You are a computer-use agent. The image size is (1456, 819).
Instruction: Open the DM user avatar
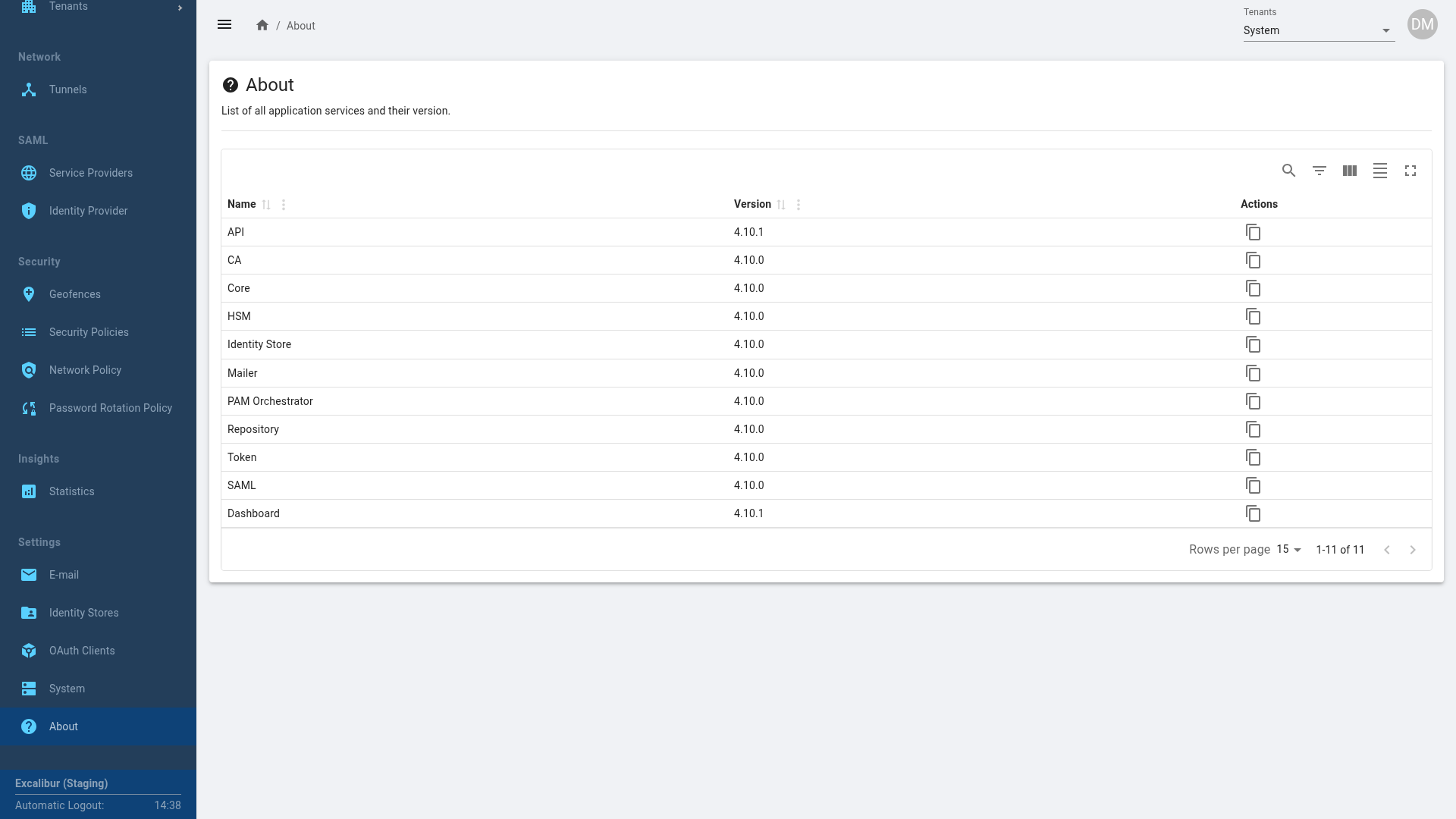[1422, 24]
